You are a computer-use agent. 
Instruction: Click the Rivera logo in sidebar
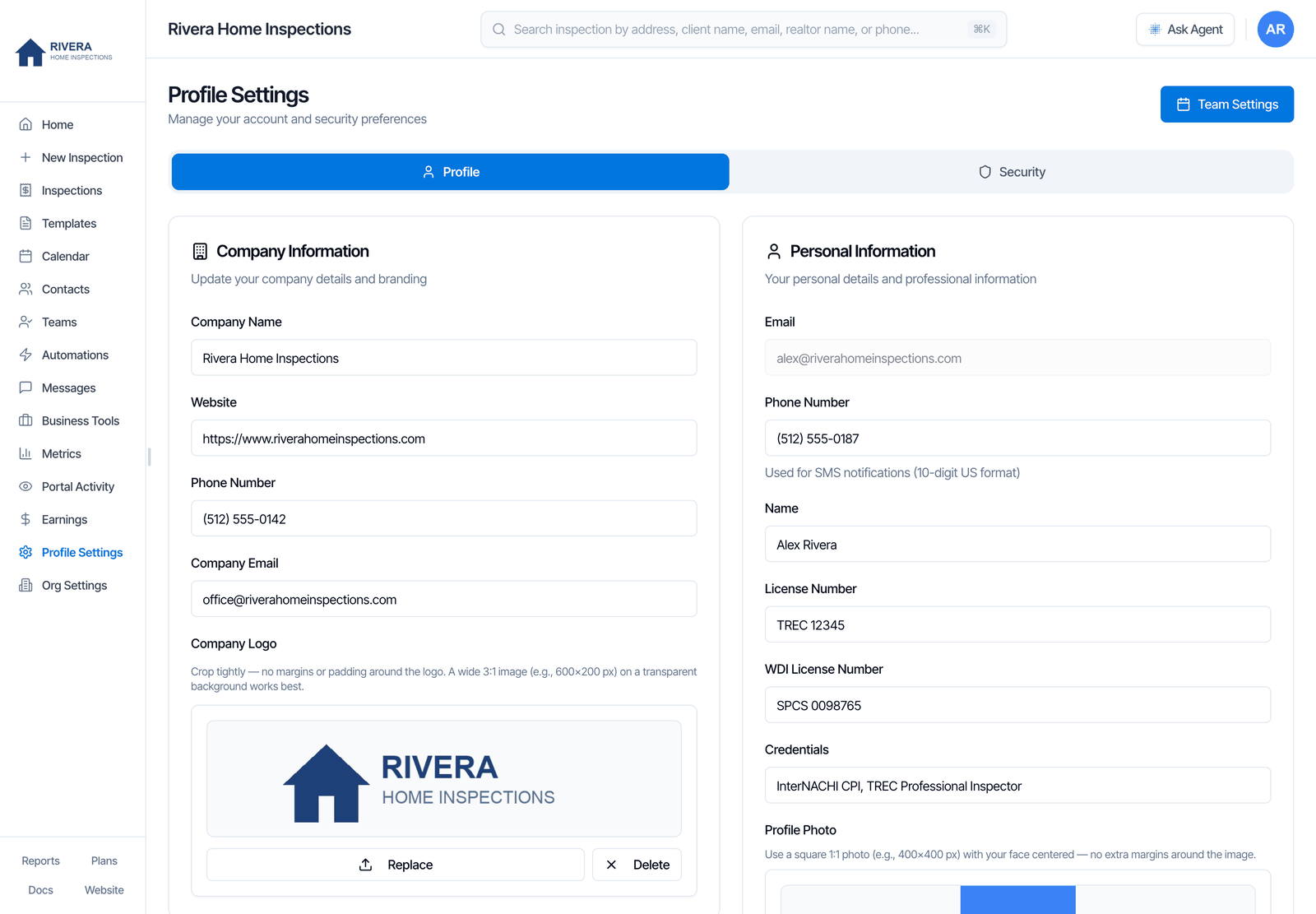point(64,52)
